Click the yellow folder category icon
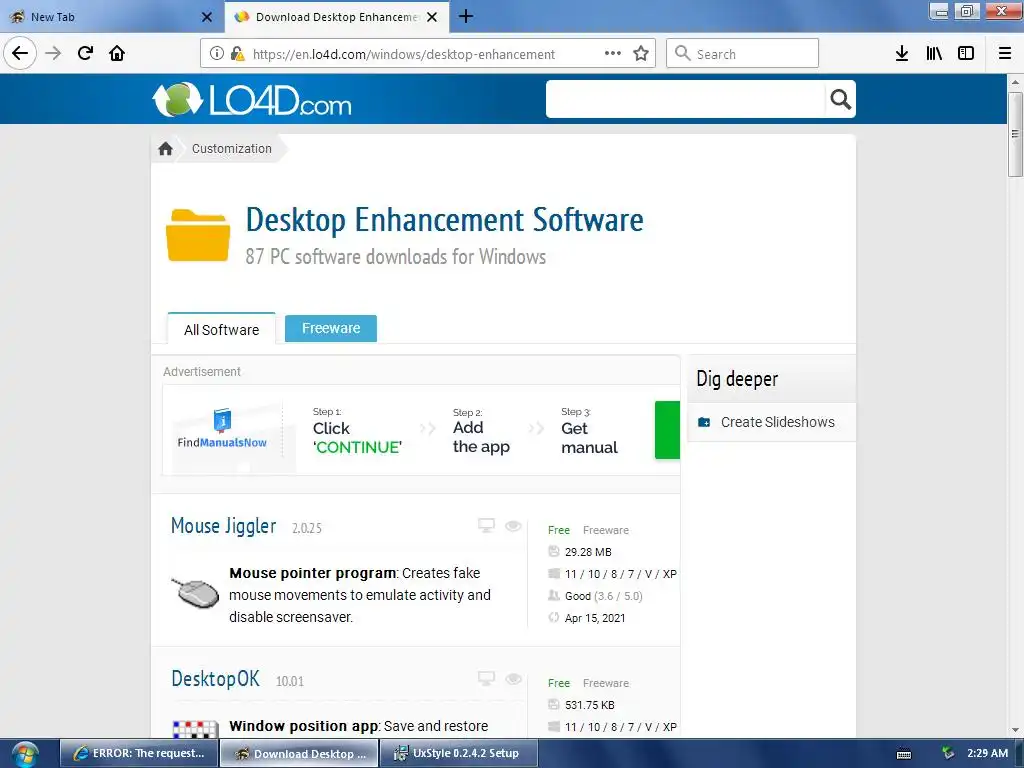Screen dimensions: 1024x768 point(198,235)
